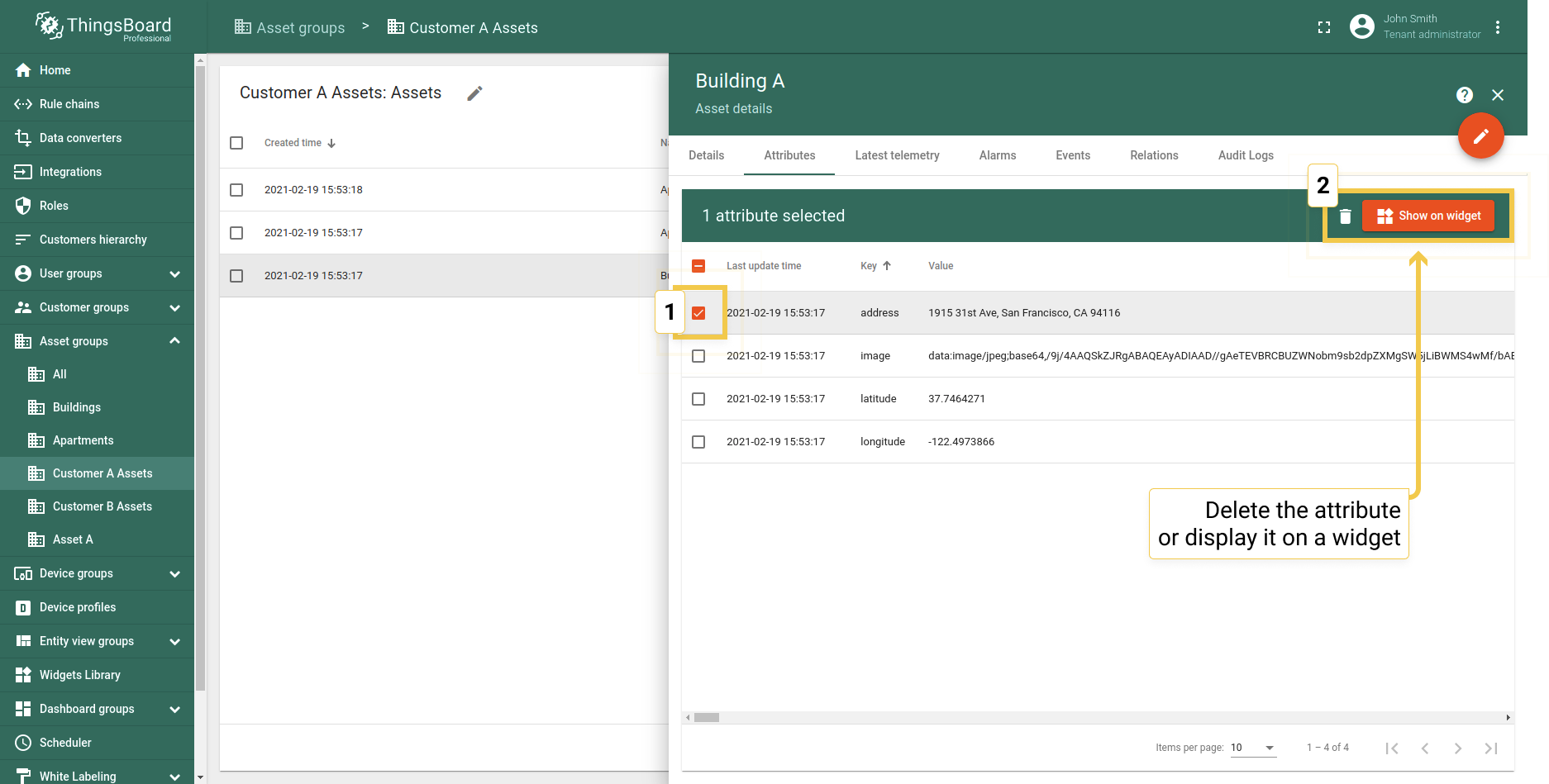Click the Show on widget button

pyautogui.click(x=1428, y=216)
